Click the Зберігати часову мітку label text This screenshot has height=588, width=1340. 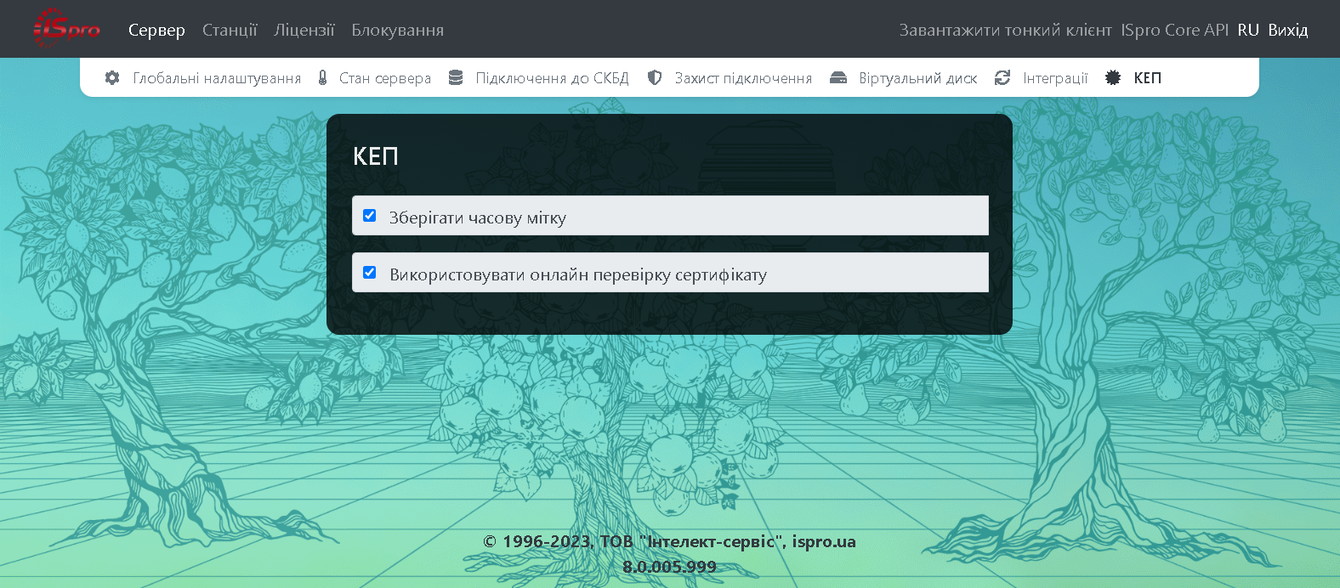pos(478,217)
